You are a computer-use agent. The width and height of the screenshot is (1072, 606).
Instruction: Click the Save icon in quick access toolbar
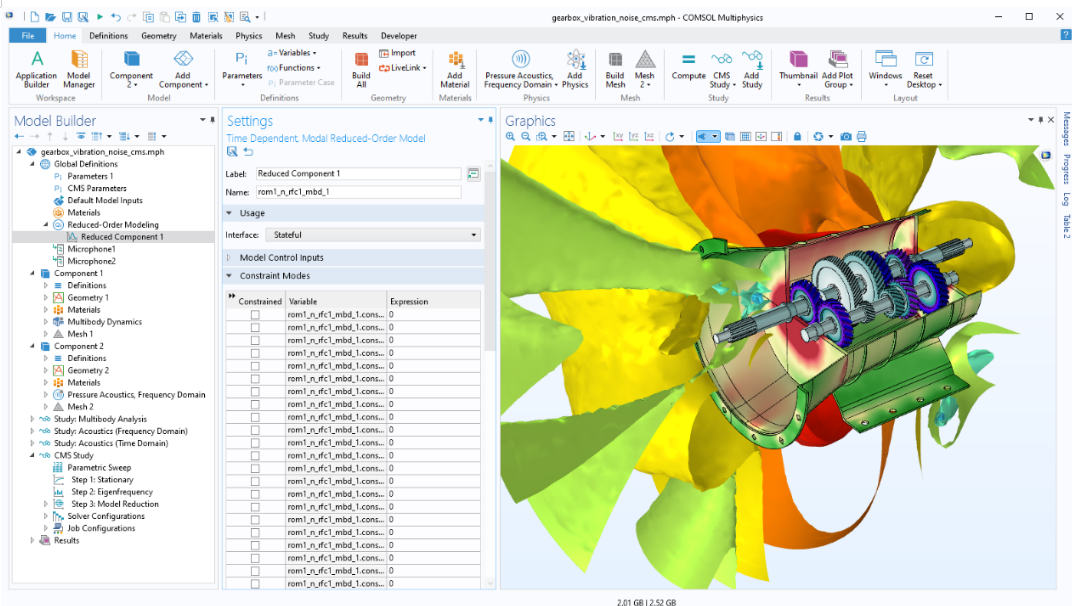[x=66, y=17]
